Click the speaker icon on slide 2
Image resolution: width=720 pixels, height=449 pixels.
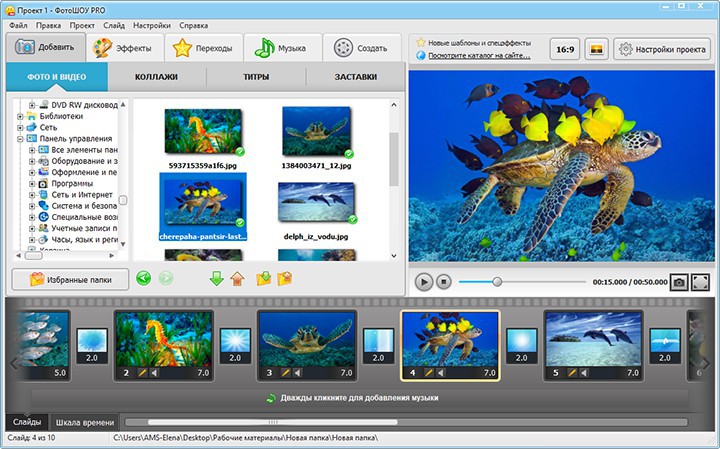click(x=154, y=373)
